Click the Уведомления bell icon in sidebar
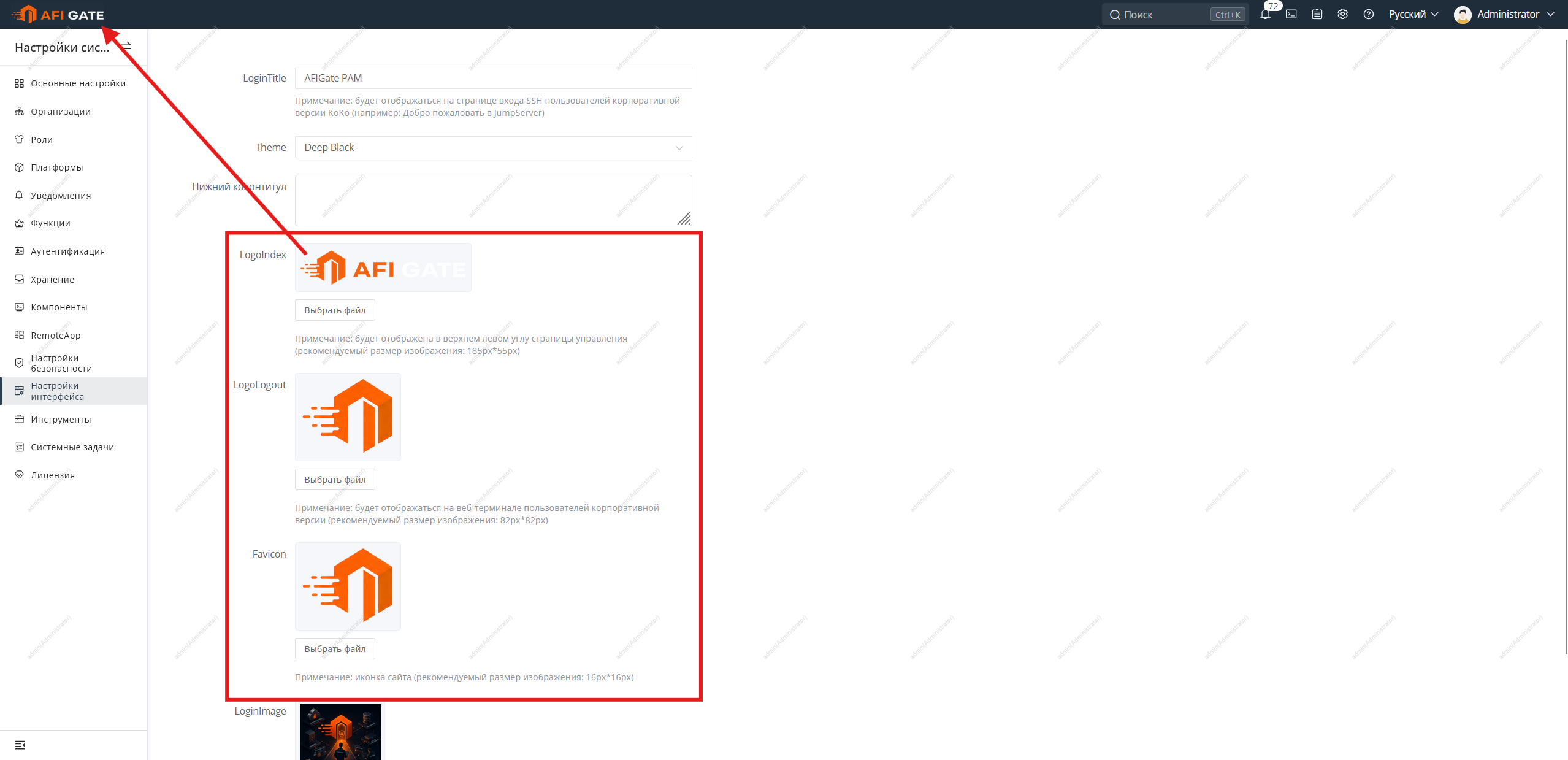The image size is (1568, 760). point(19,195)
